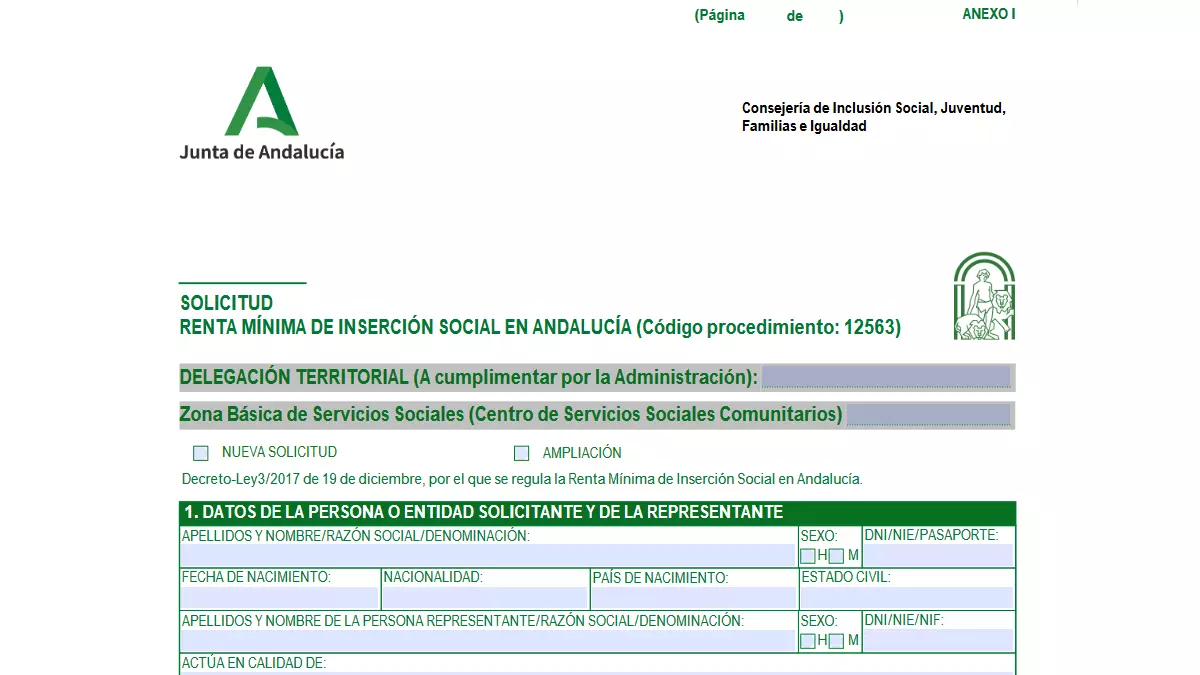Click the '(Página' header text
This screenshot has width=1200, height=675.
tap(720, 16)
